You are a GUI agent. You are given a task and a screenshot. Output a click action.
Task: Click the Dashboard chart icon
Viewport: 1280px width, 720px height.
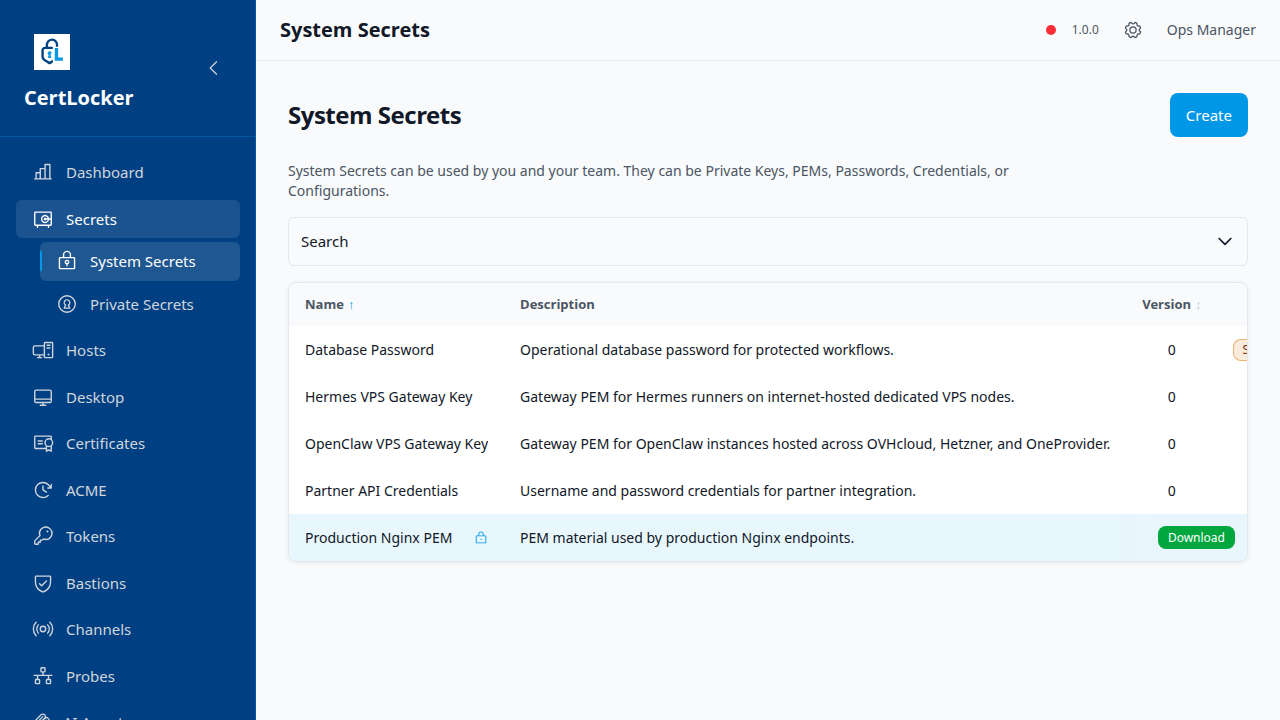(x=43, y=172)
